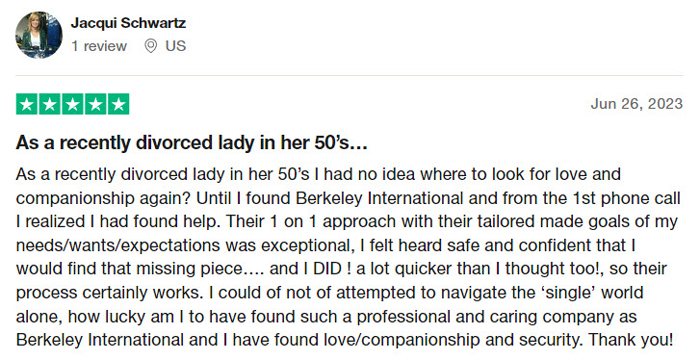Click the first green rating star

pyautogui.click(x=27, y=104)
